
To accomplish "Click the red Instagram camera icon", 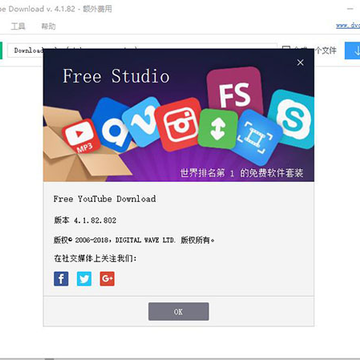I will pos(179,124).
